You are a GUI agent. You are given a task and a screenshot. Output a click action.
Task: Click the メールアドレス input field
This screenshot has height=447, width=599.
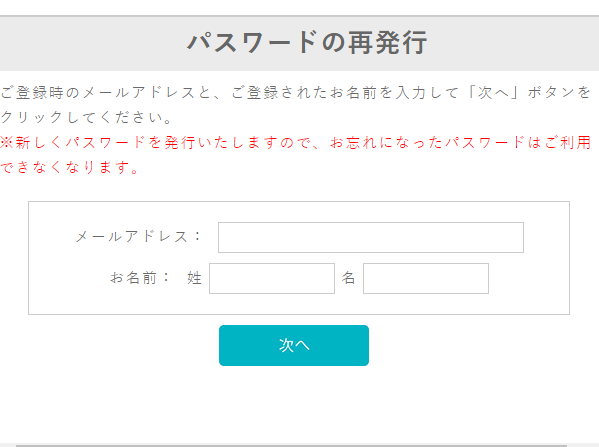[371, 237]
